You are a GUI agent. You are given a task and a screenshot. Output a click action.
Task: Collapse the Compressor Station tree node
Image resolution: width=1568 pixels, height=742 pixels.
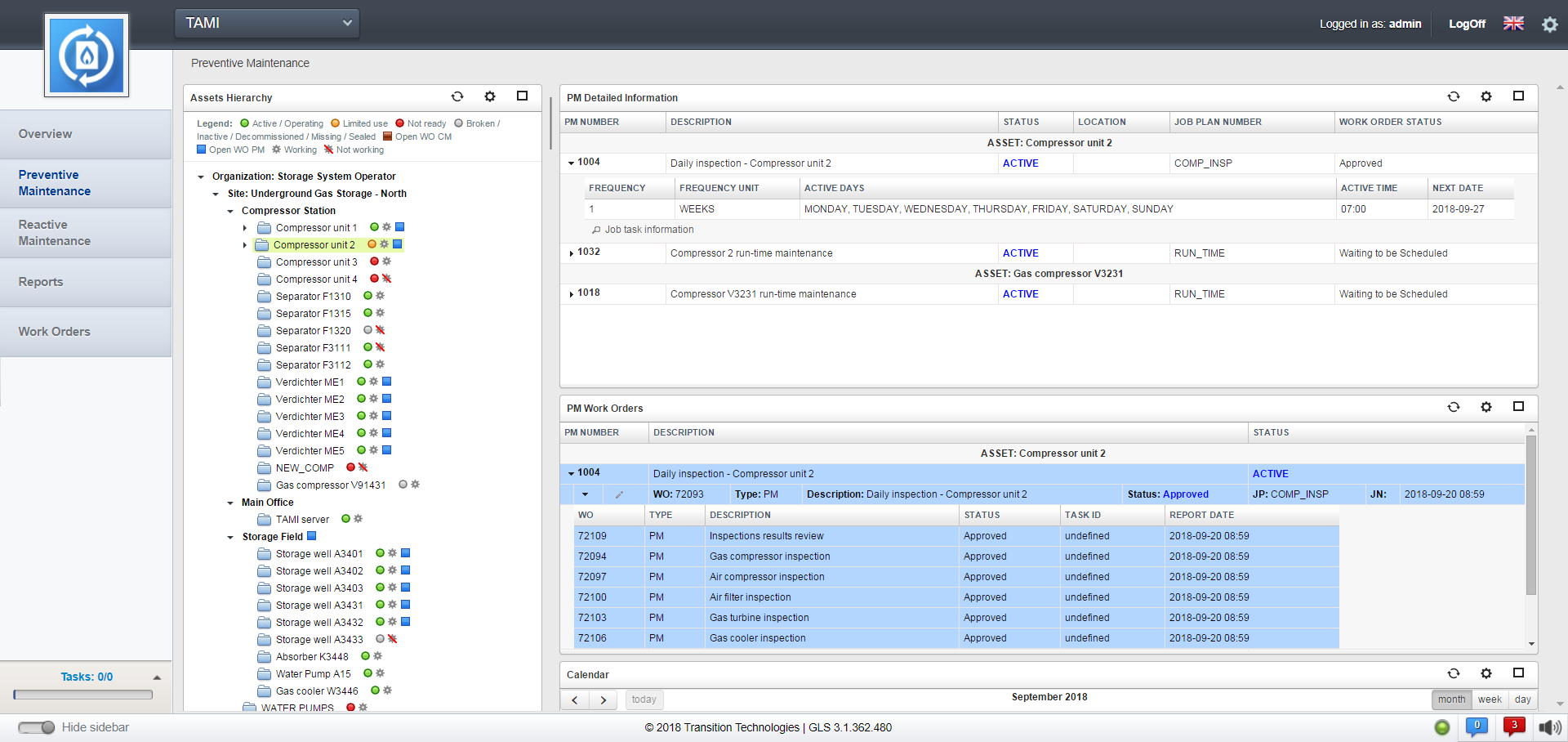(x=230, y=211)
